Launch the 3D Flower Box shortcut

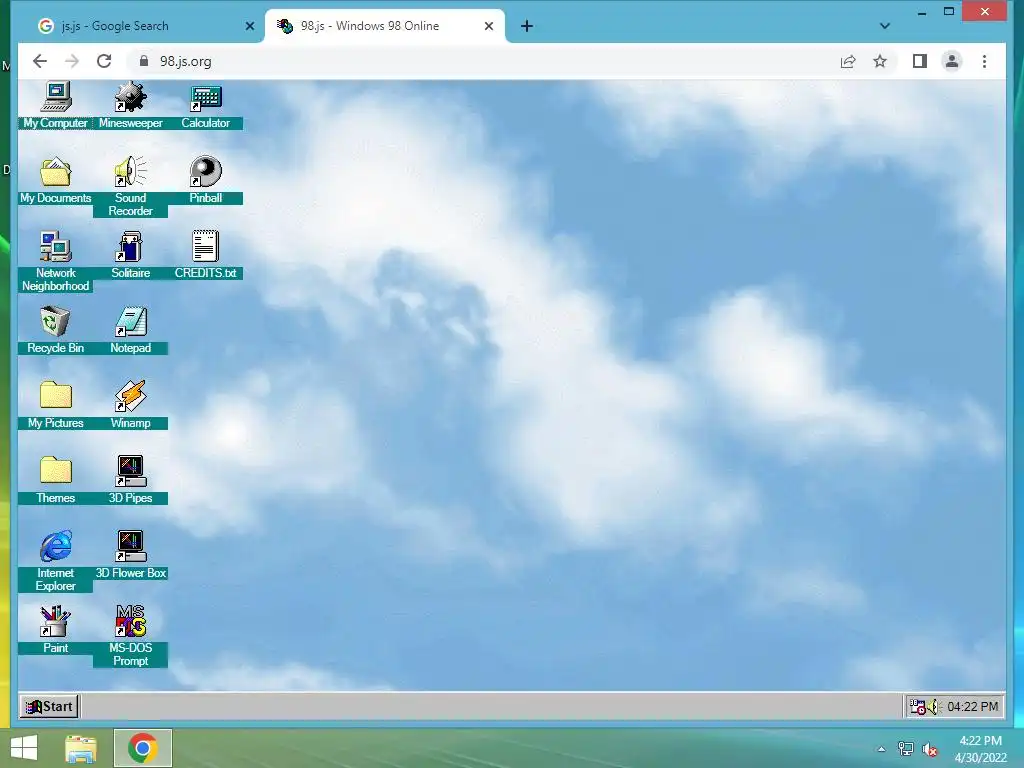[131, 555]
